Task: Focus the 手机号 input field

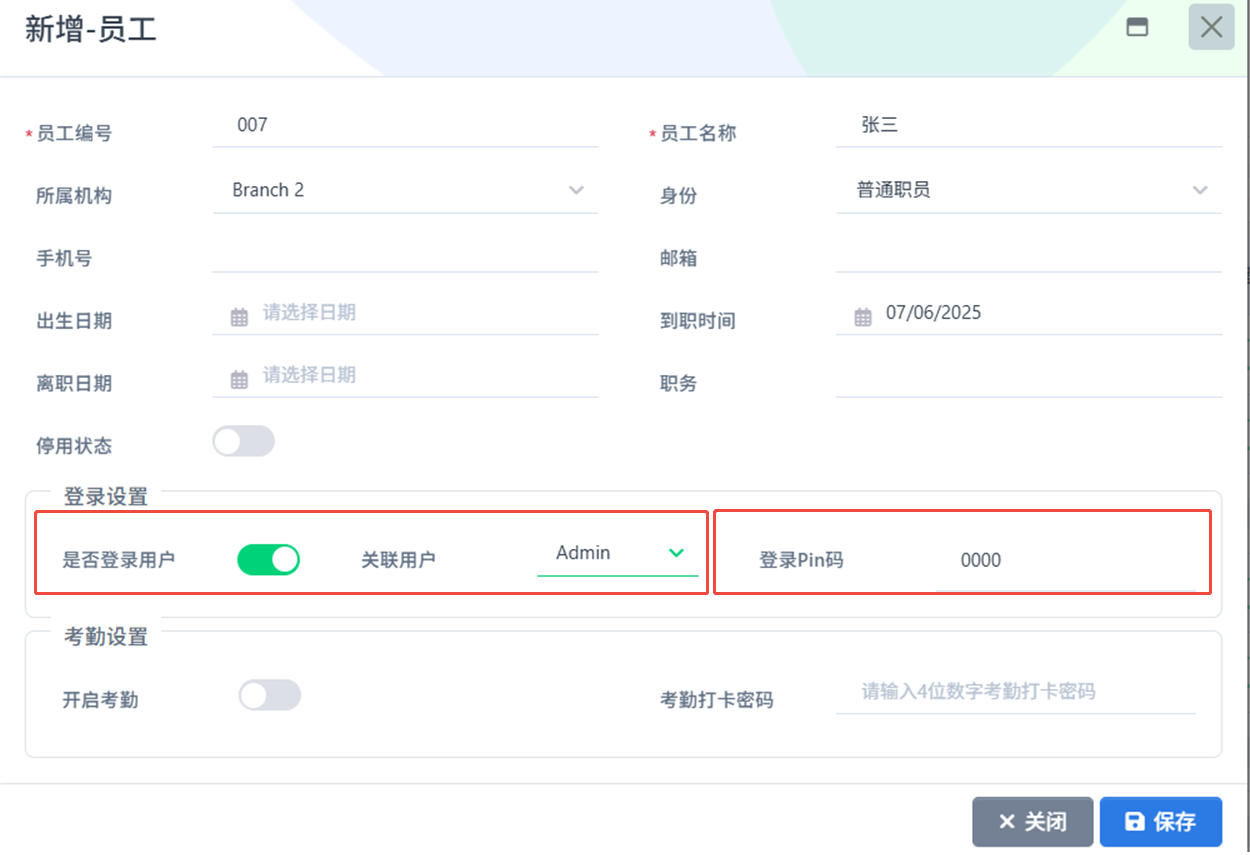Action: (405, 253)
